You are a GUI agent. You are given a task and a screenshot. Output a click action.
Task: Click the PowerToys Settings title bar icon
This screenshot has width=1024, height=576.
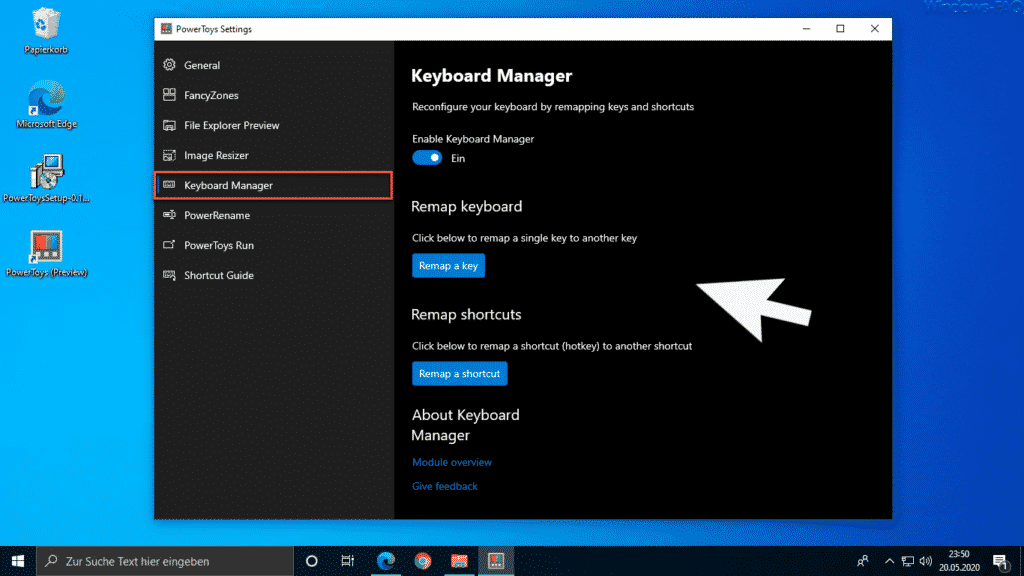click(166, 29)
